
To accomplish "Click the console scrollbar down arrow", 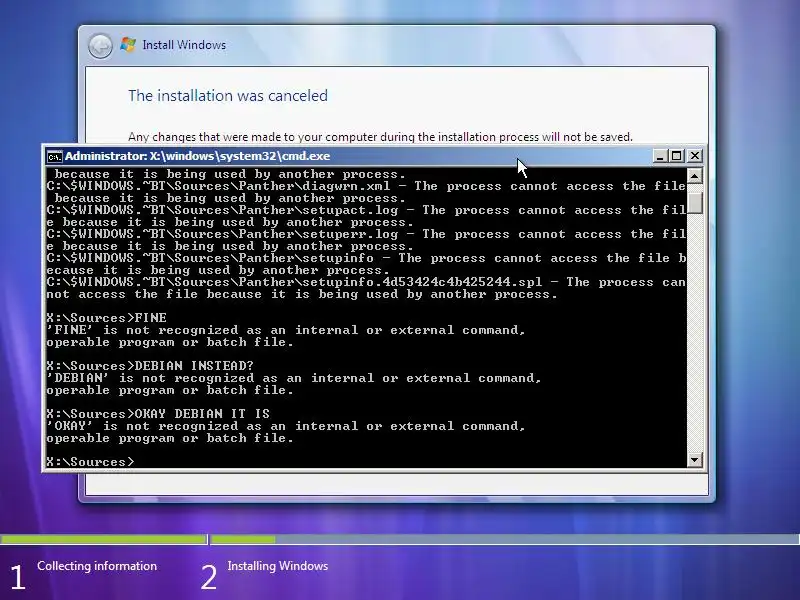I will [x=694, y=460].
